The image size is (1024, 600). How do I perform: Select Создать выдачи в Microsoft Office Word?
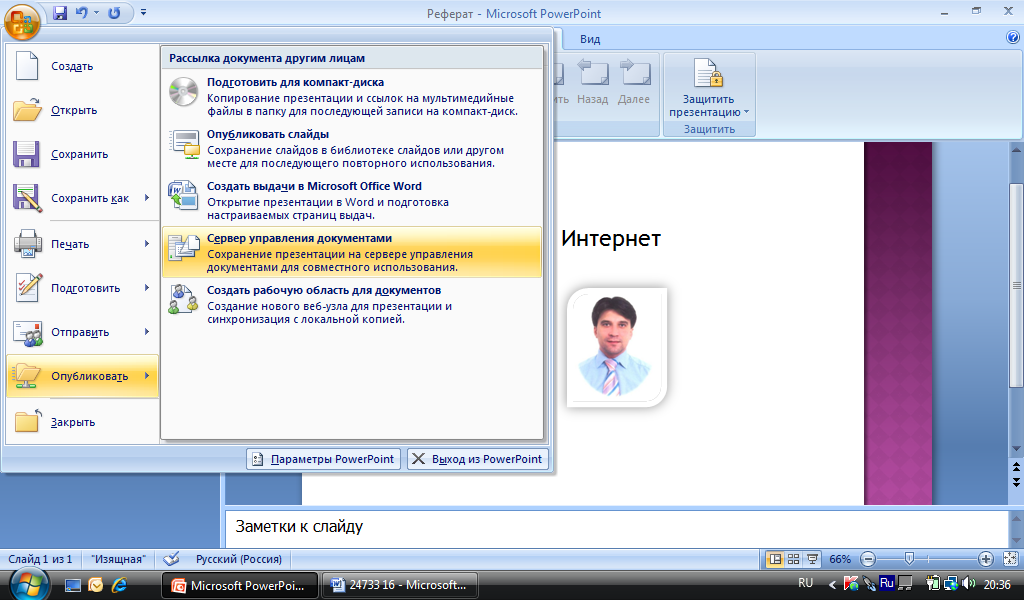[351, 200]
